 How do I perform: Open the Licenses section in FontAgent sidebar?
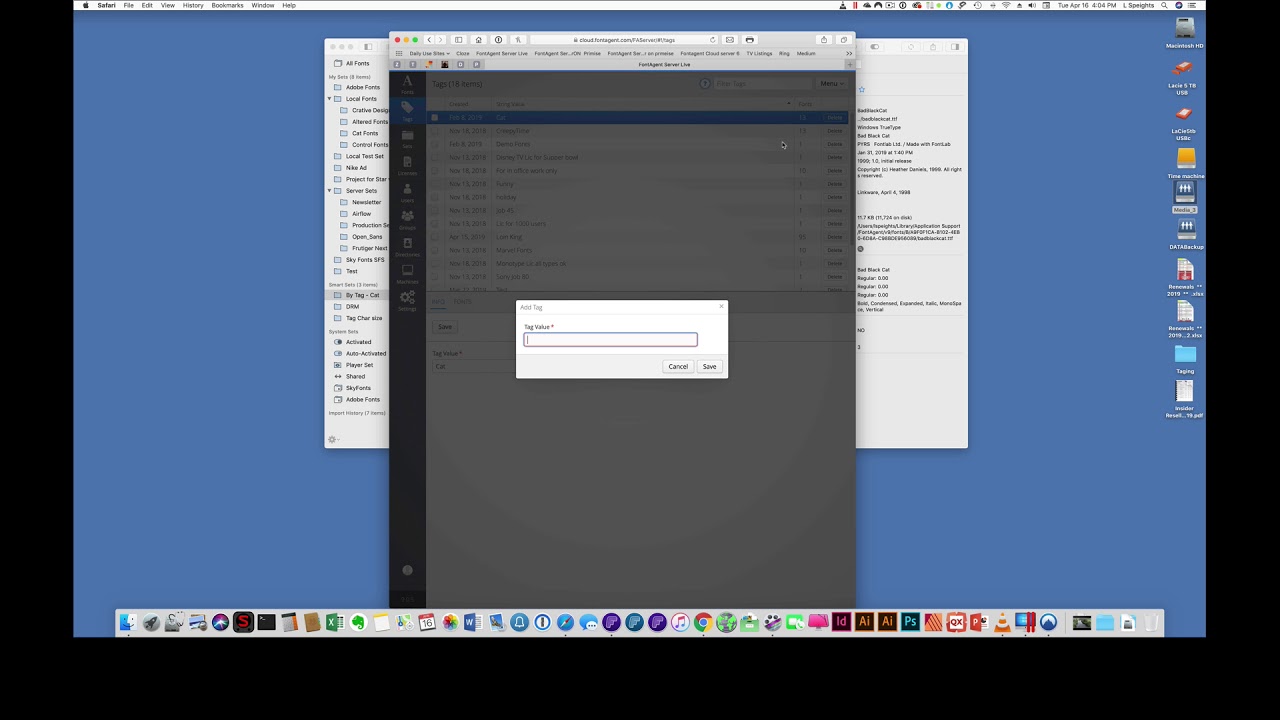pos(407,165)
